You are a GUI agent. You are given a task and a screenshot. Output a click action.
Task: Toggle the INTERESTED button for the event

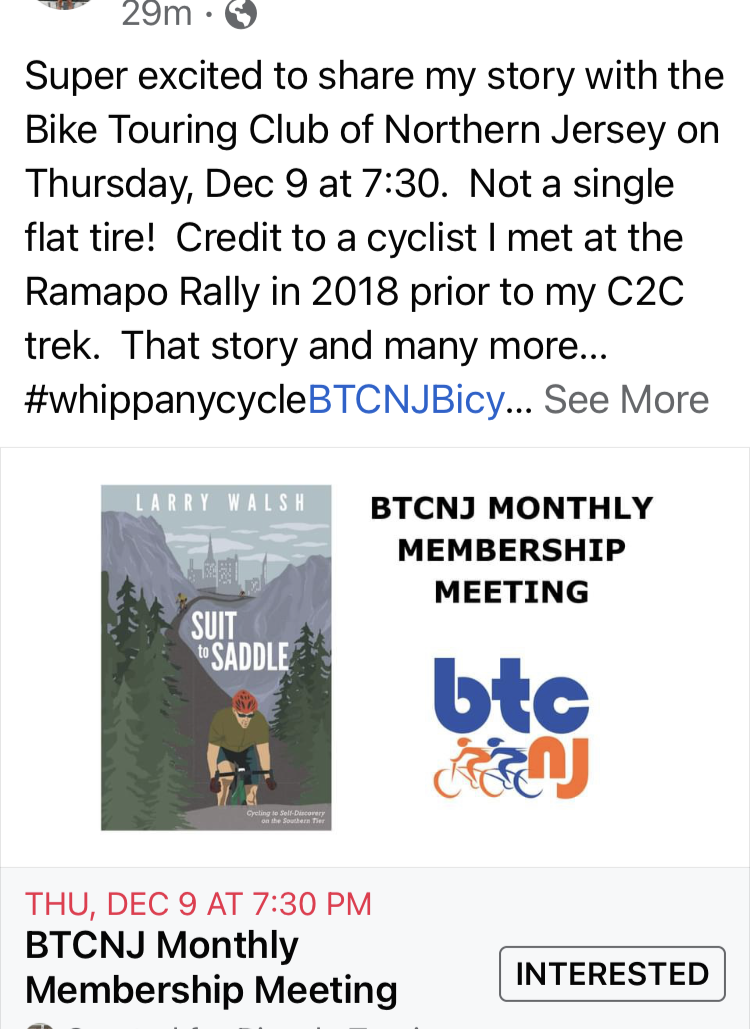click(x=612, y=973)
